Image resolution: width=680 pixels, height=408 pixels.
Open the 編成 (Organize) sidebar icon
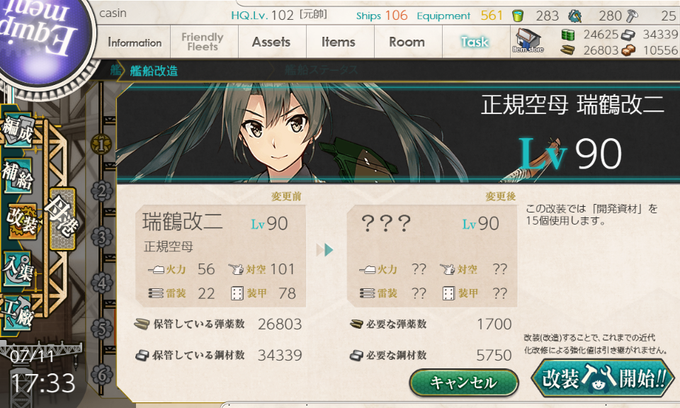pyautogui.click(x=18, y=130)
